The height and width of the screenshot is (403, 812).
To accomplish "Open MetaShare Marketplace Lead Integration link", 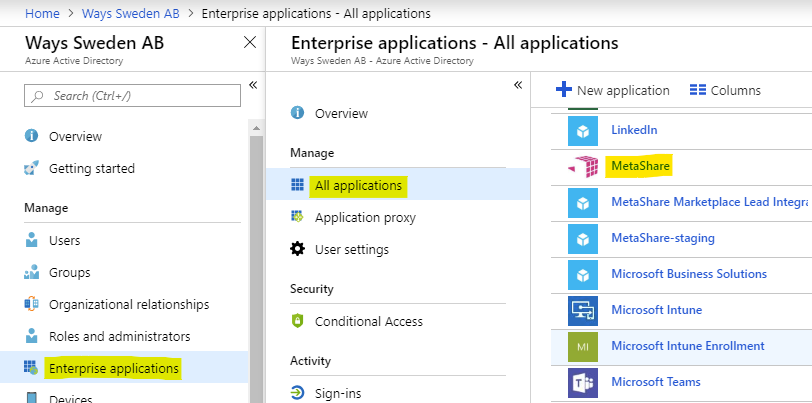I will click(709, 202).
